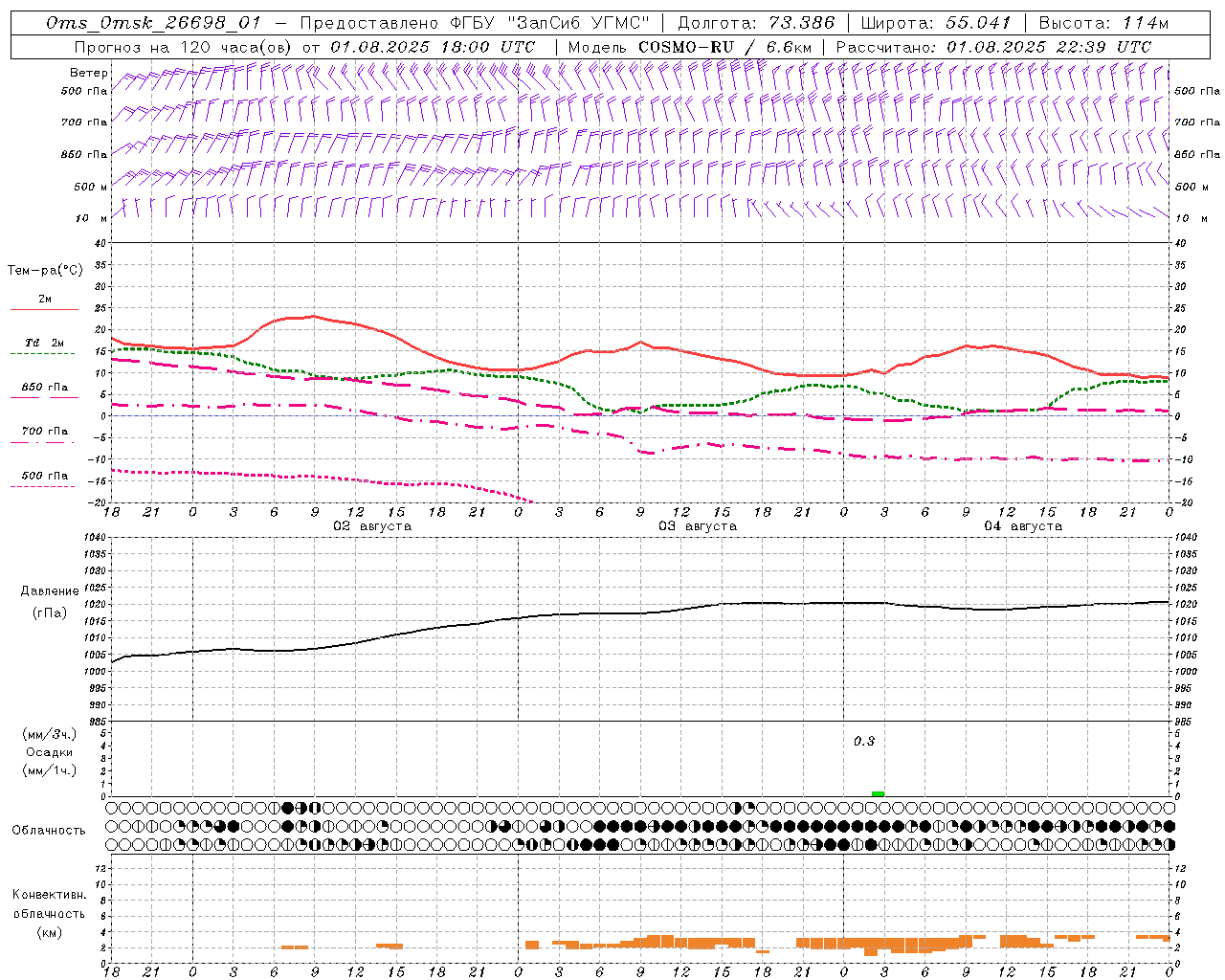Click the 'Давление' pressure panel label
Viewport: 1225px width, 980px height.
coord(50,591)
